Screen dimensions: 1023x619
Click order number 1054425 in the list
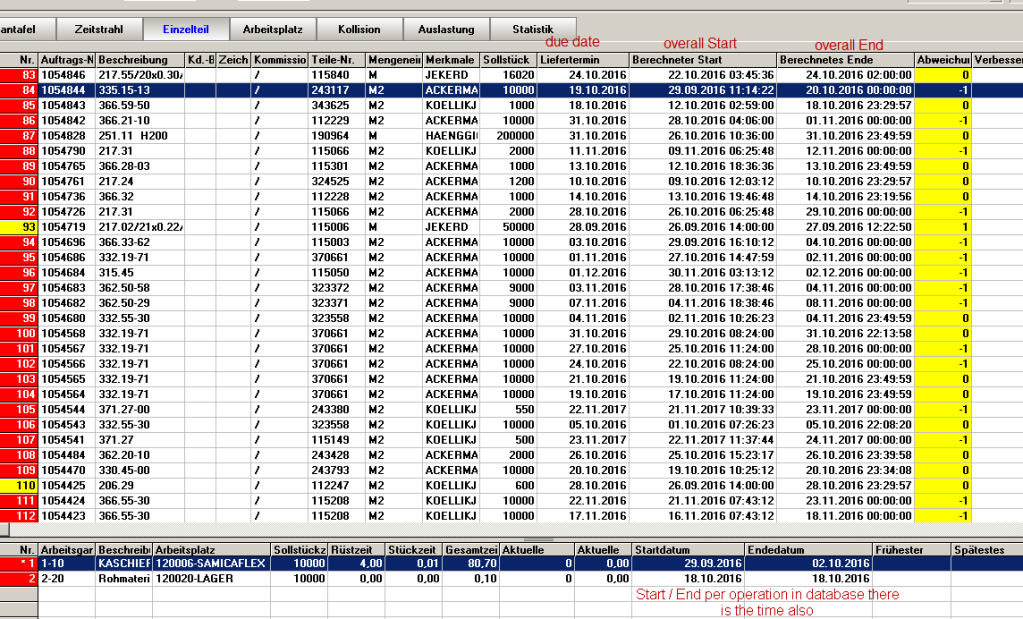coord(68,485)
